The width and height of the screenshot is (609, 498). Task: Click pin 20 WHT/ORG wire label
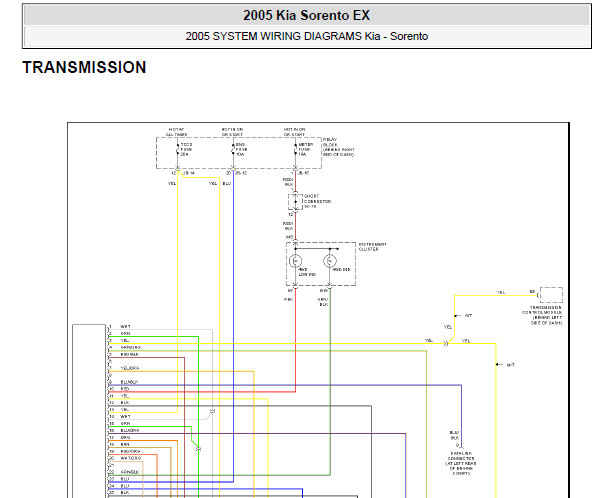130,458
